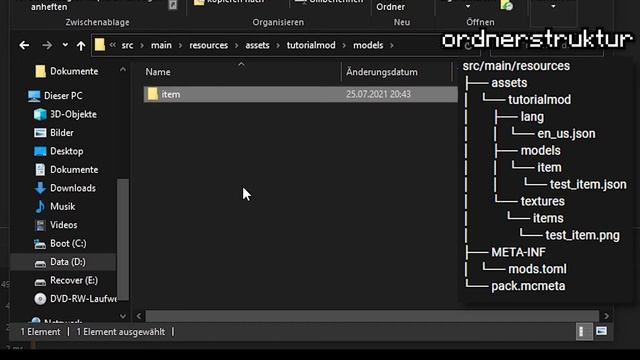Switch to large icons view

point(601,331)
